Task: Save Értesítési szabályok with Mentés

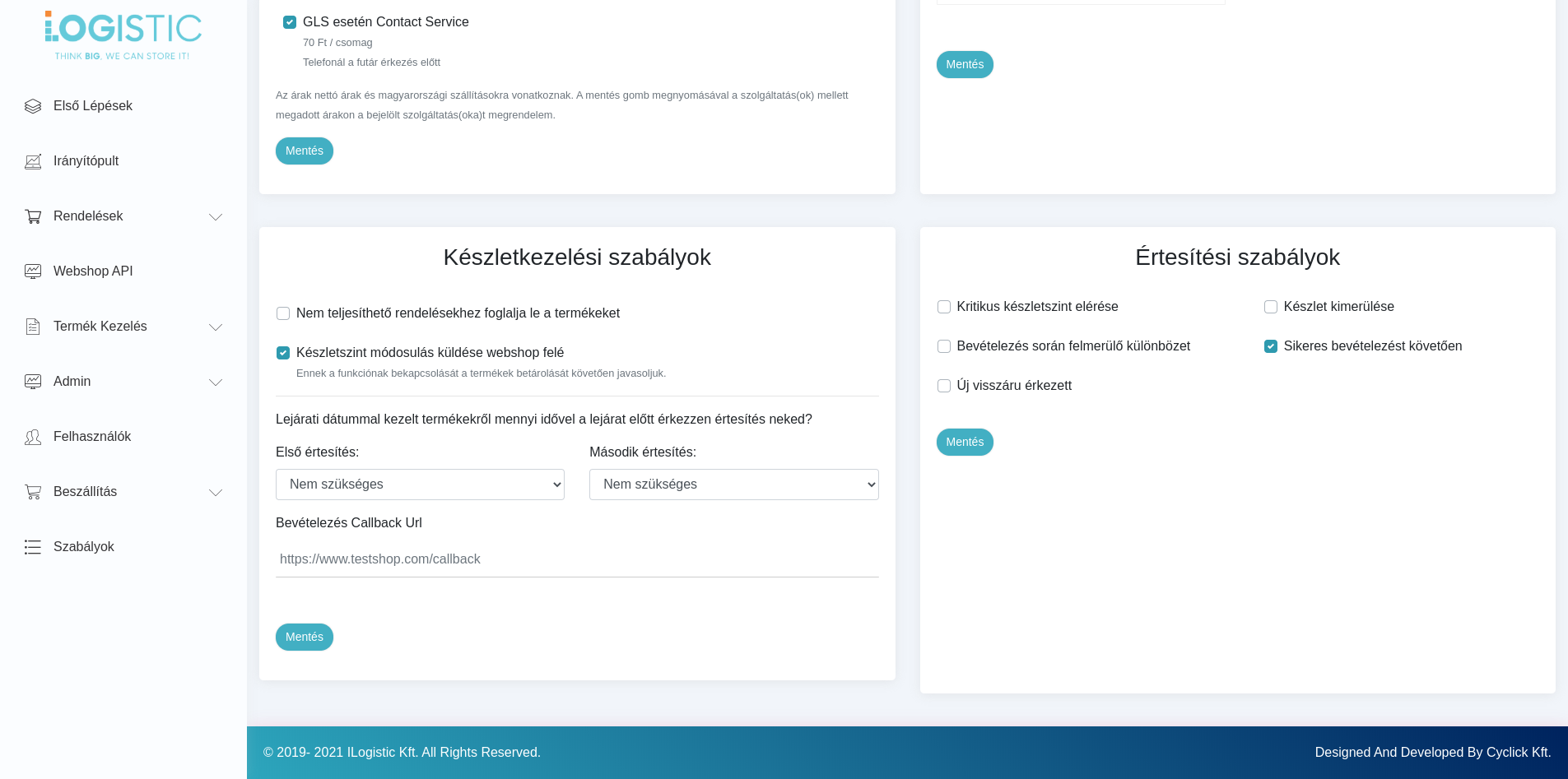Action: 965,443
